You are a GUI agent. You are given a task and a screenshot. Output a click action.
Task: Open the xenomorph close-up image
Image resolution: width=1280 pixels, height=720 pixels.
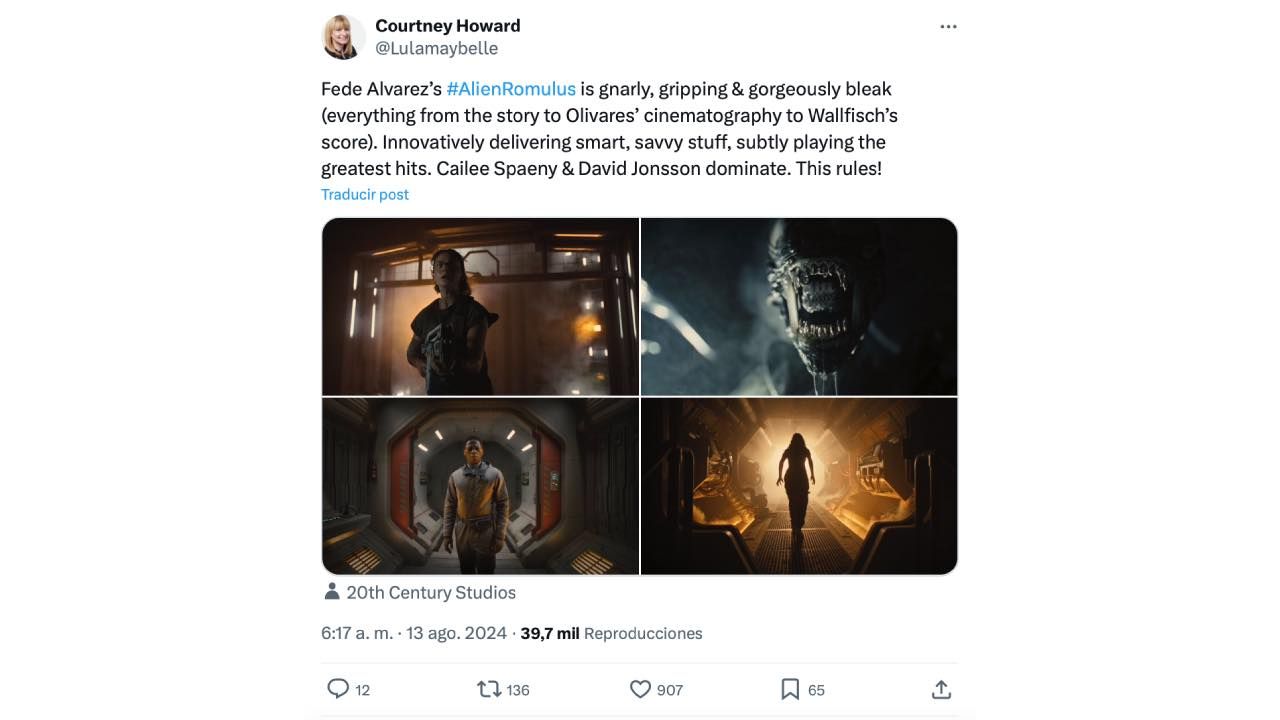pos(799,306)
